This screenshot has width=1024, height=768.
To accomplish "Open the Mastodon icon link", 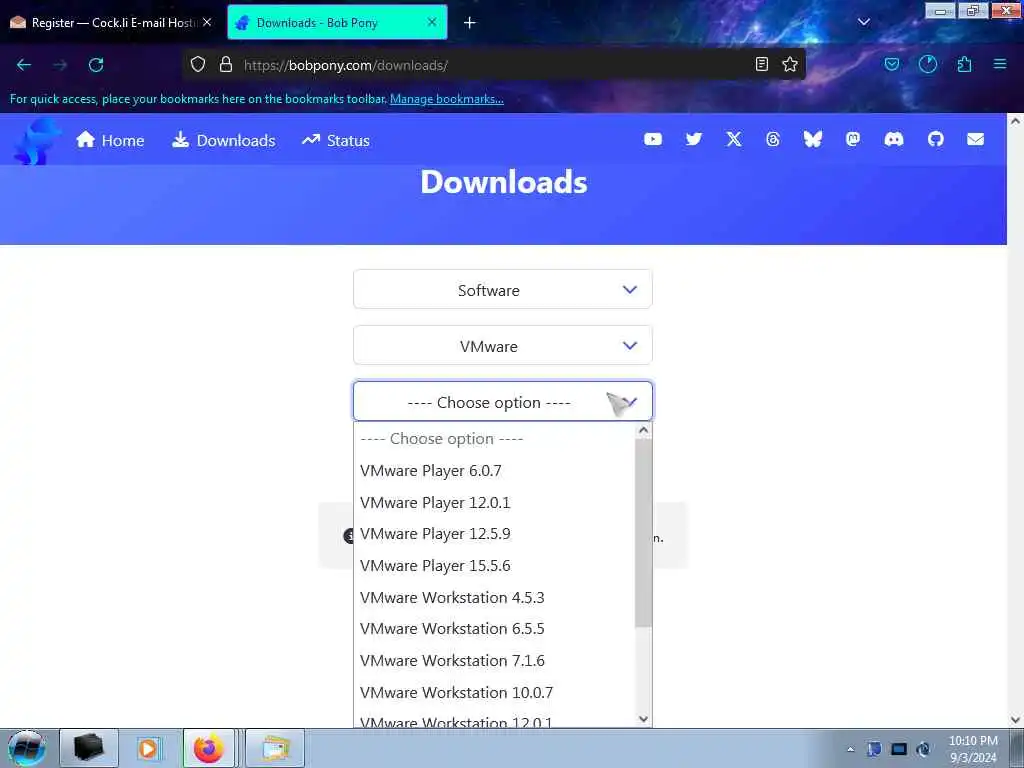I will (x=853, y=139).
